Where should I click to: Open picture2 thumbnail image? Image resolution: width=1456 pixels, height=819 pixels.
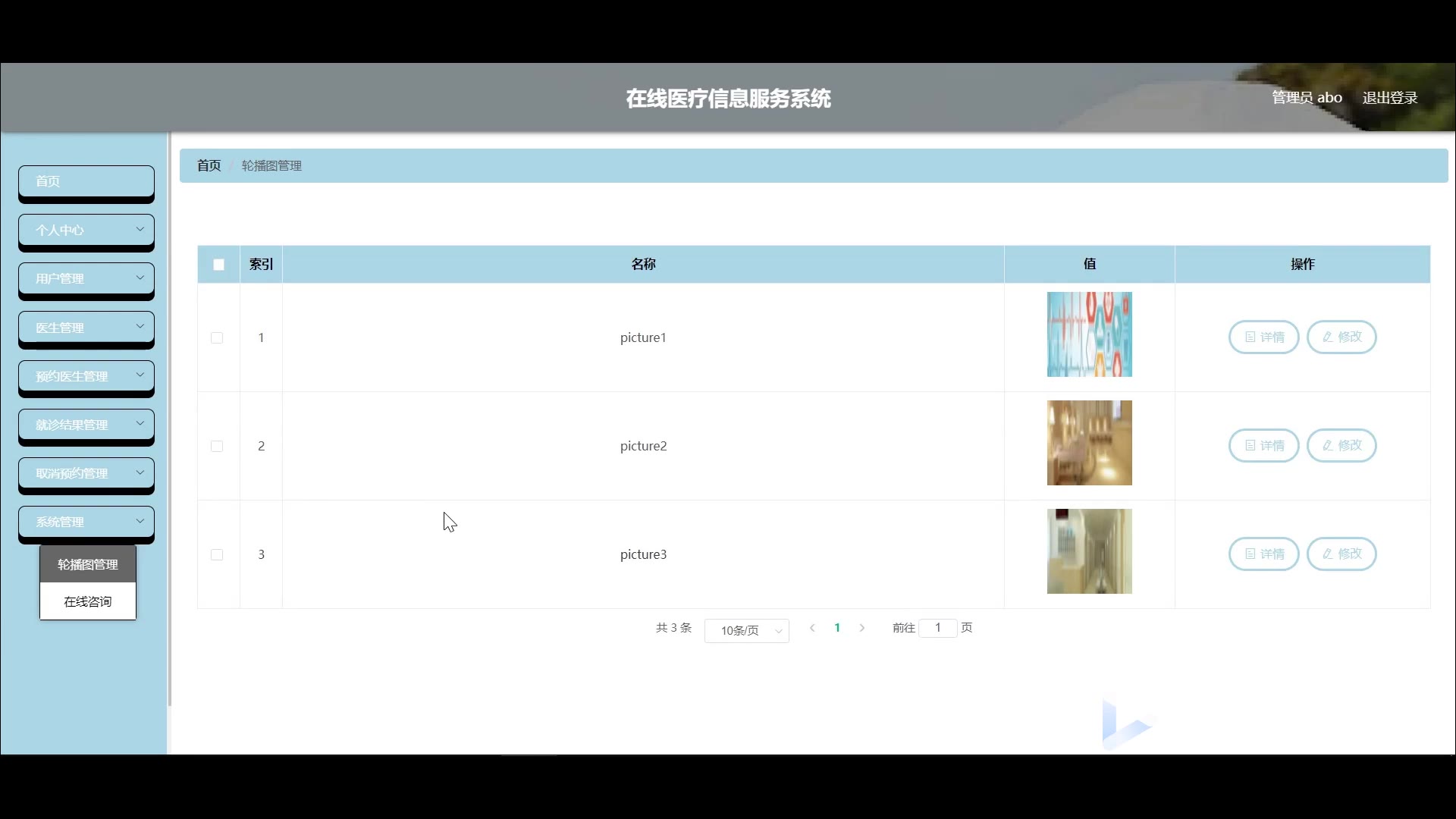[1089, 443]
